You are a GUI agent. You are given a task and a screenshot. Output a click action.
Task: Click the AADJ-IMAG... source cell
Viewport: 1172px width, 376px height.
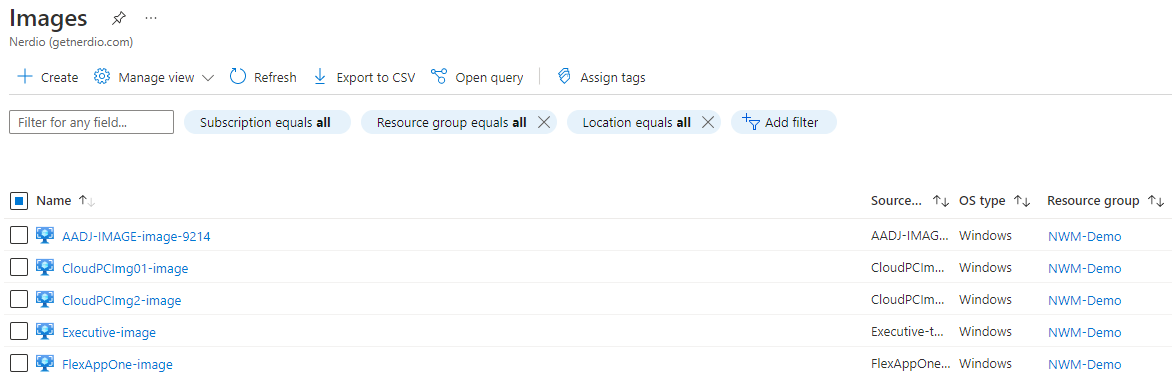(x=910, y=235)
